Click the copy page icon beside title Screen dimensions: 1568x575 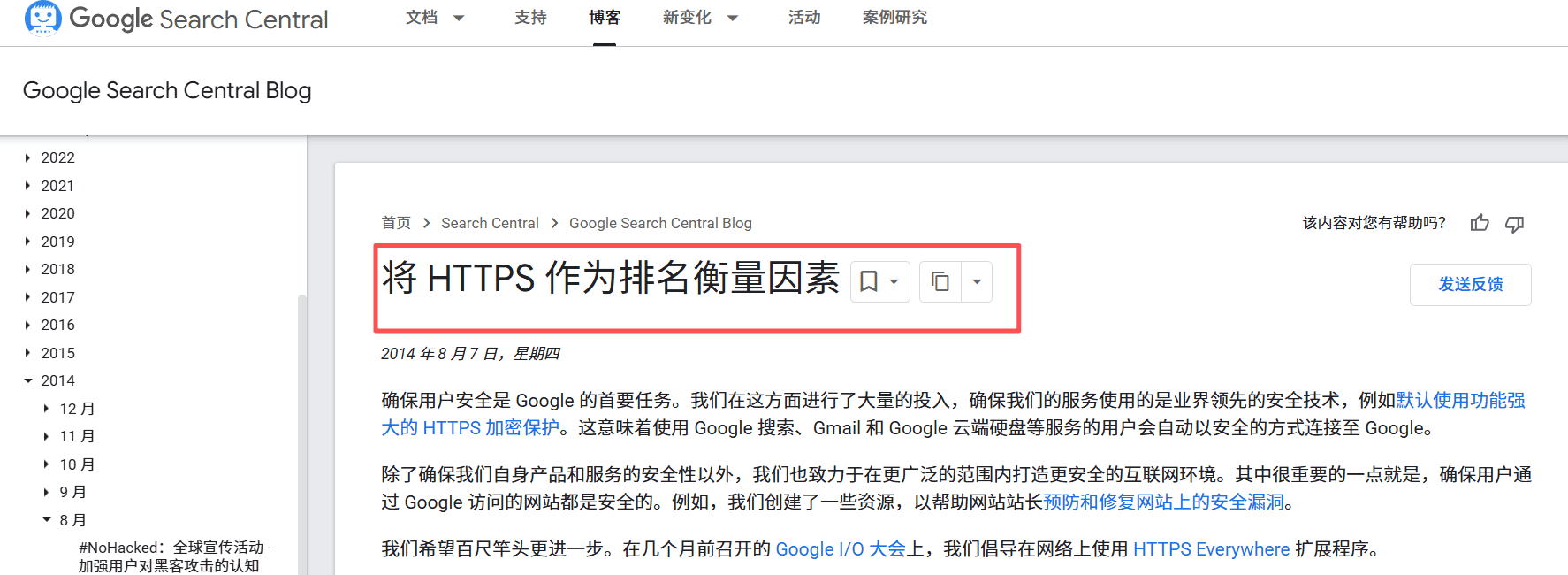coord(940,281)
